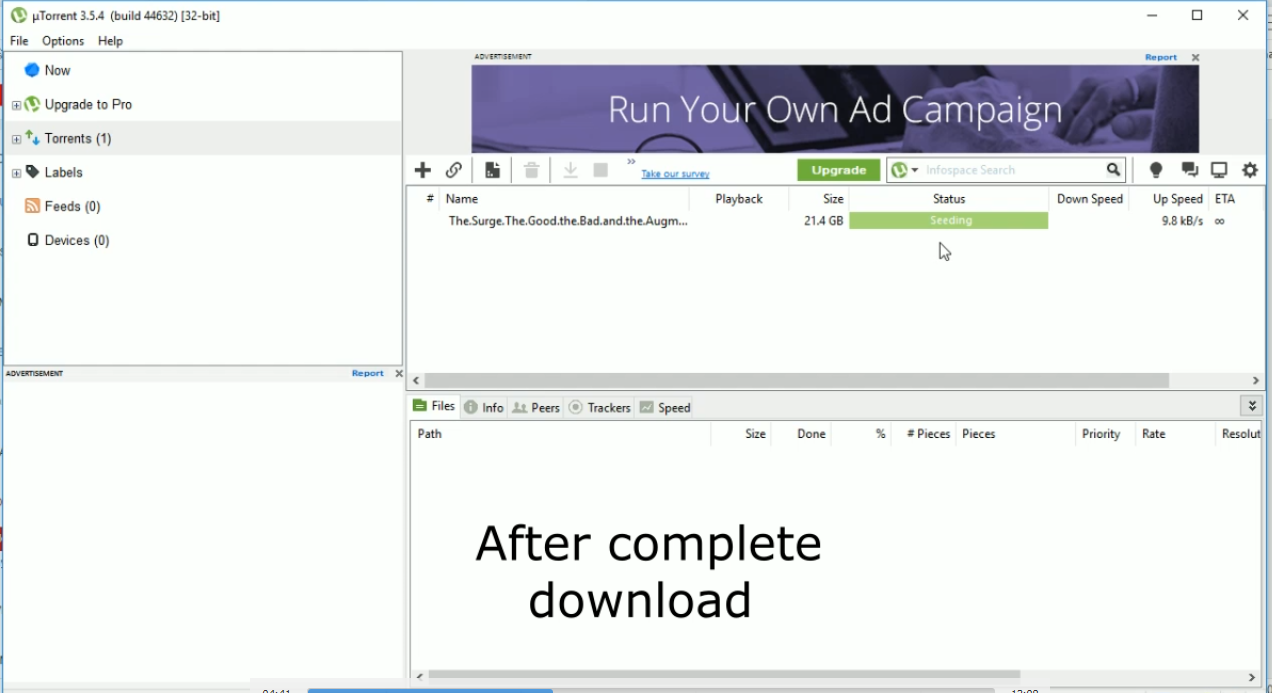Close the sidebar advertisement
This screenshot has width=1272, height=693.
[x=399, y=374]
